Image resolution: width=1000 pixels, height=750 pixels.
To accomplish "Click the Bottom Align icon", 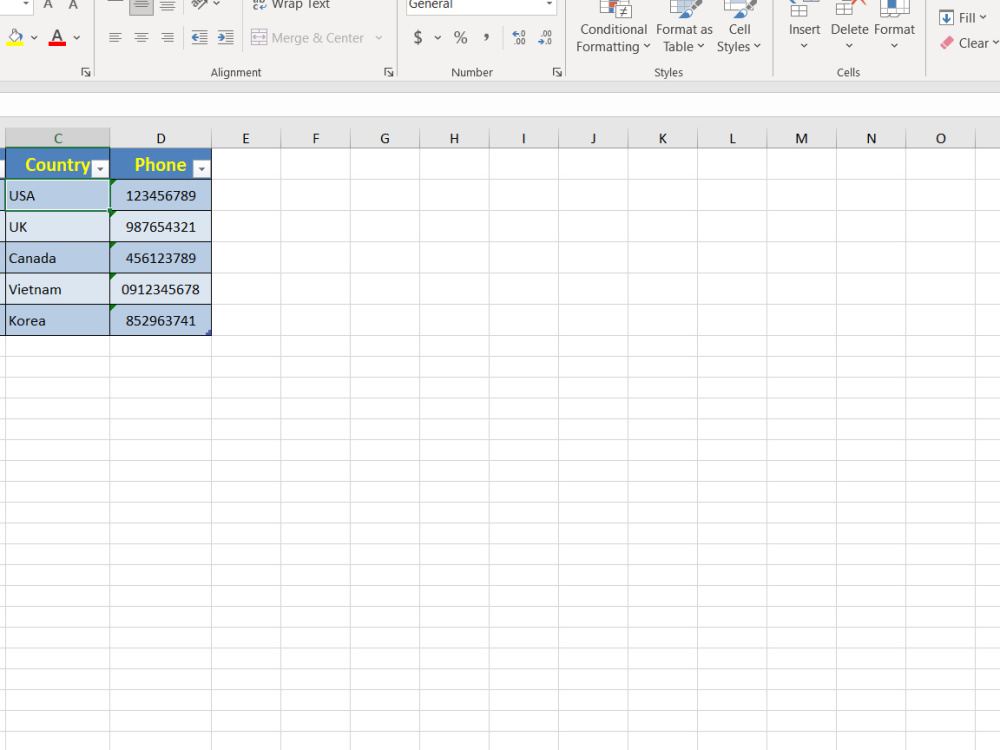I will click(x=167, y=6).
